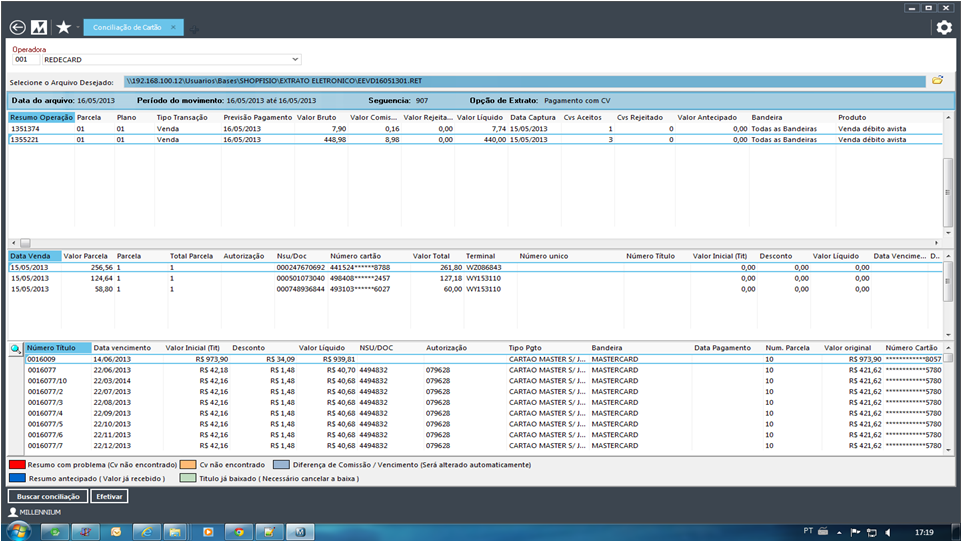Image resolution: width=962 pixels, height=542 pixels.
Task: Close the Conciliação de Cartão tab
Action: [x=173, y=28]
